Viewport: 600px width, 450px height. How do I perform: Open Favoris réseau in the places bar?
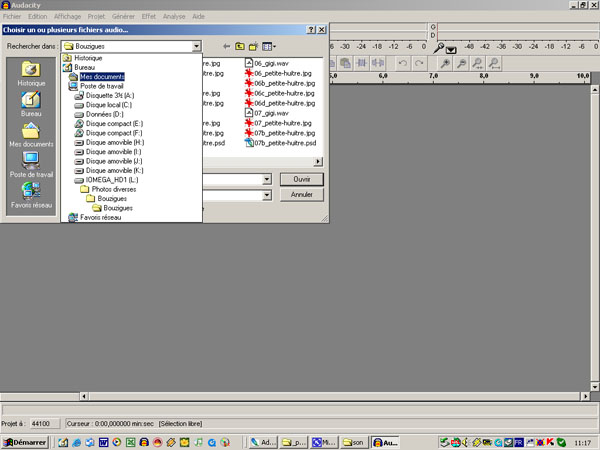click(x=31, y=196)
